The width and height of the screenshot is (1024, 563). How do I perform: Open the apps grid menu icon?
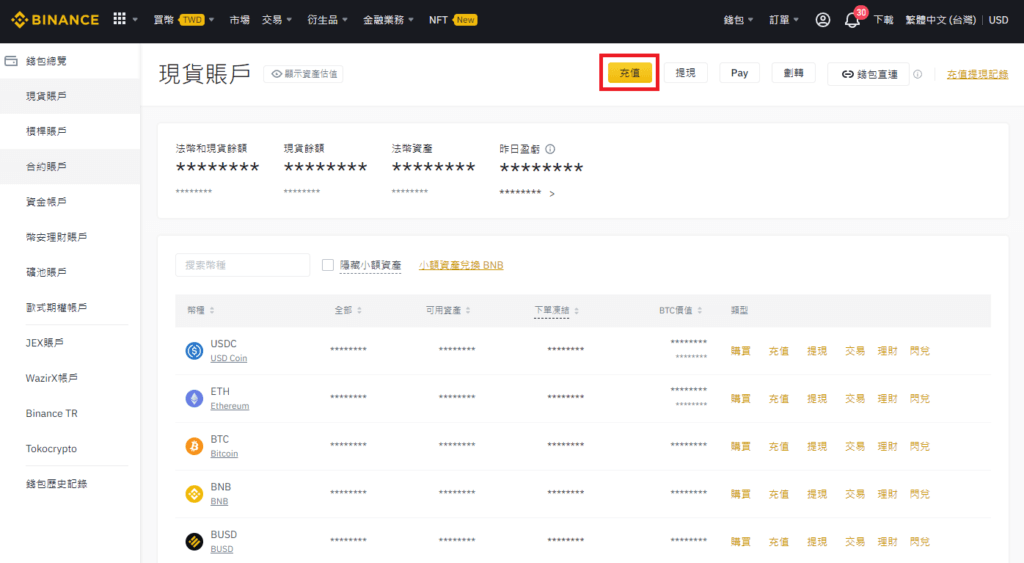120,19
